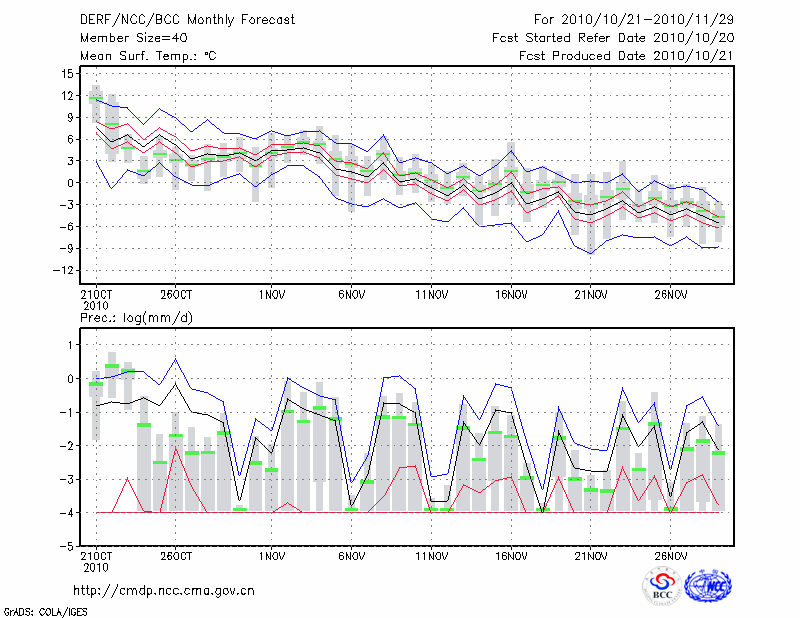
Task: Click 26OCT on the temperature chart axis
Action: point(176,295)
